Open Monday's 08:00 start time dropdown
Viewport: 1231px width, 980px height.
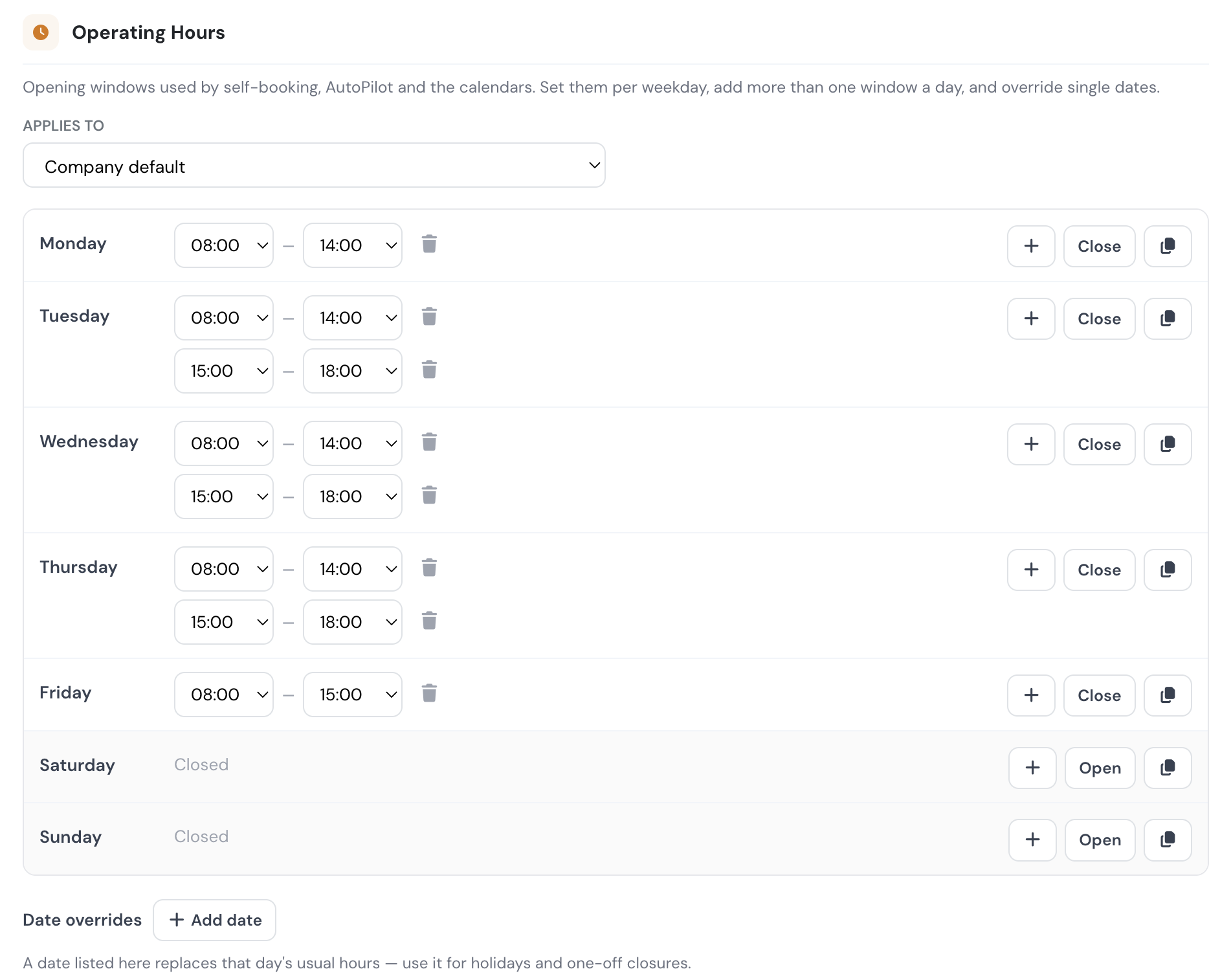click(224, 245)
